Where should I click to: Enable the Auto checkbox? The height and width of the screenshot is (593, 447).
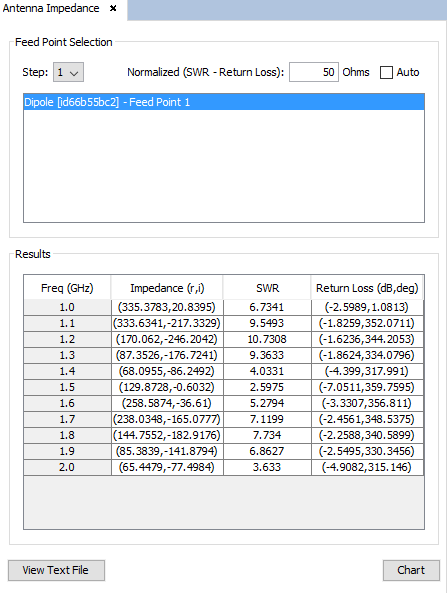click(386, 72)
